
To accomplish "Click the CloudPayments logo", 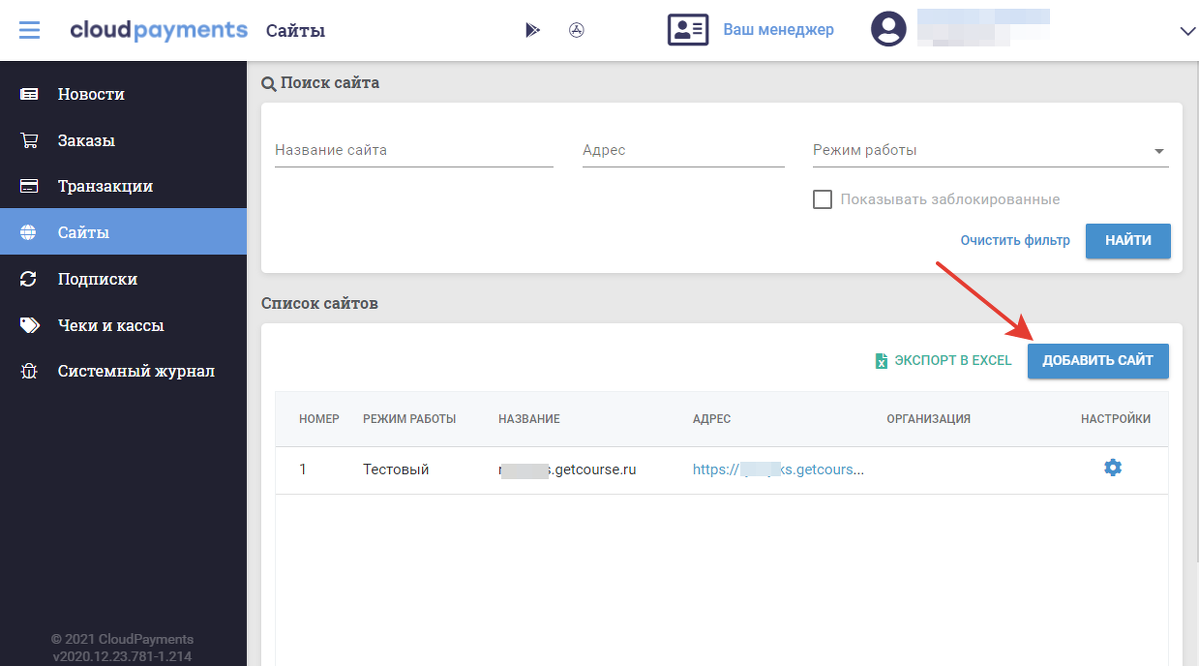I will [x=158, y=30].
